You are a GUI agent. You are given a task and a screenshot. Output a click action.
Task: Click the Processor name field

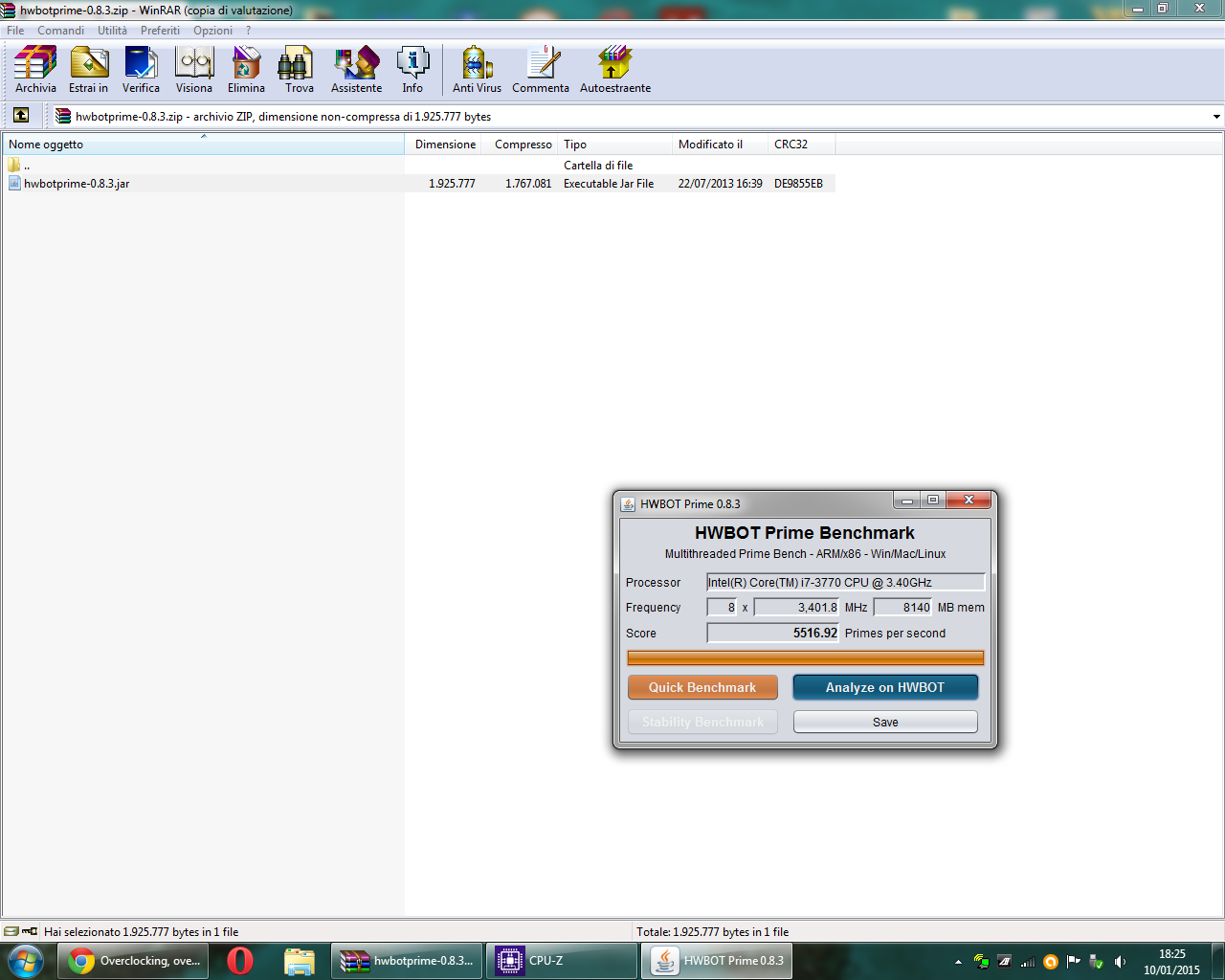coord(845,582)
